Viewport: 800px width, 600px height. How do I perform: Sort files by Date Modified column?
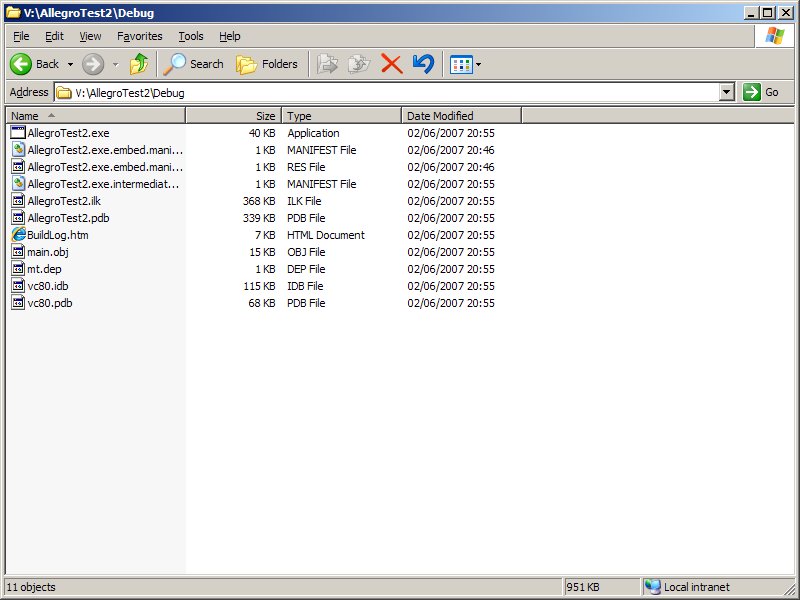point(440,116)
